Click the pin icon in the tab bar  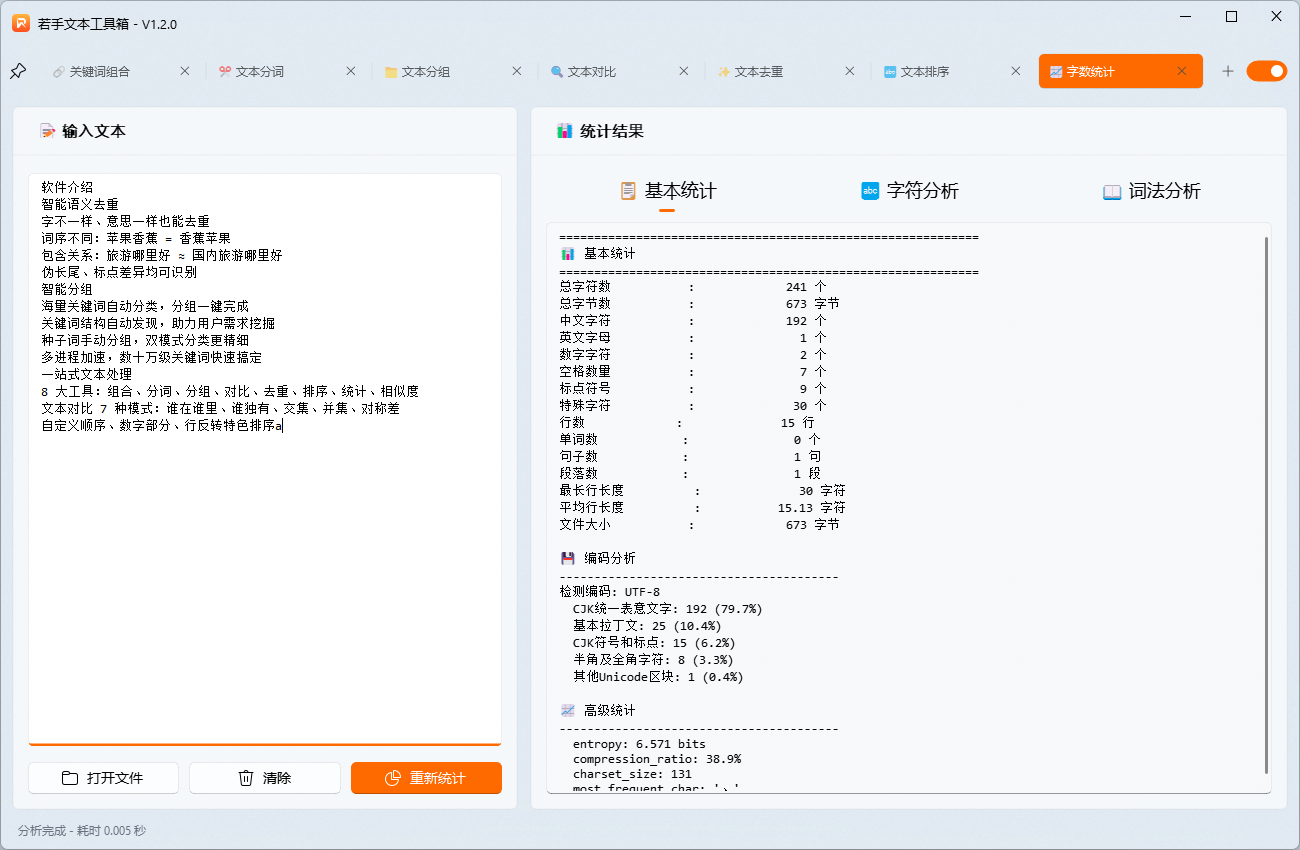(17, 70)
